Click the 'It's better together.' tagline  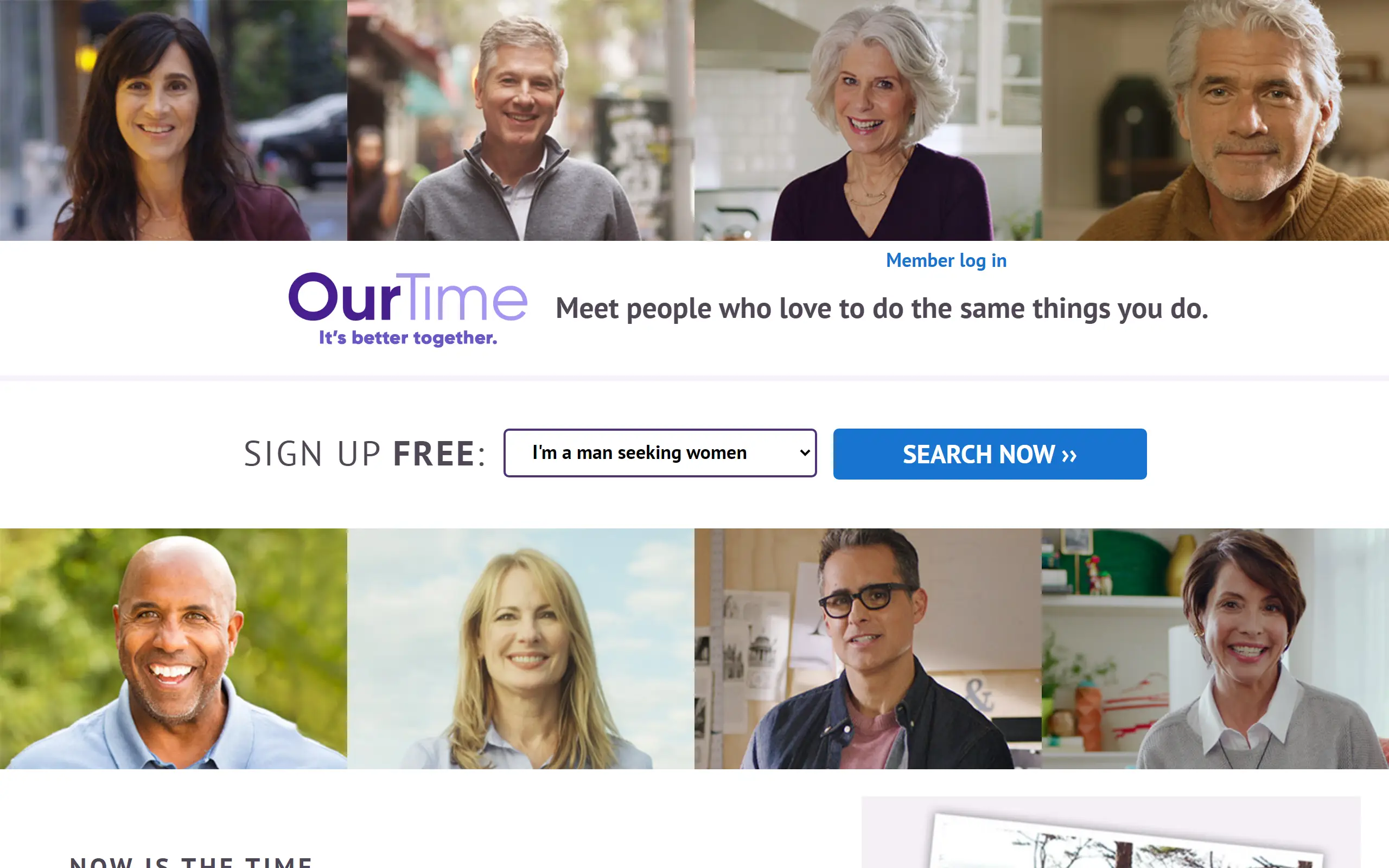coord(408,337)
